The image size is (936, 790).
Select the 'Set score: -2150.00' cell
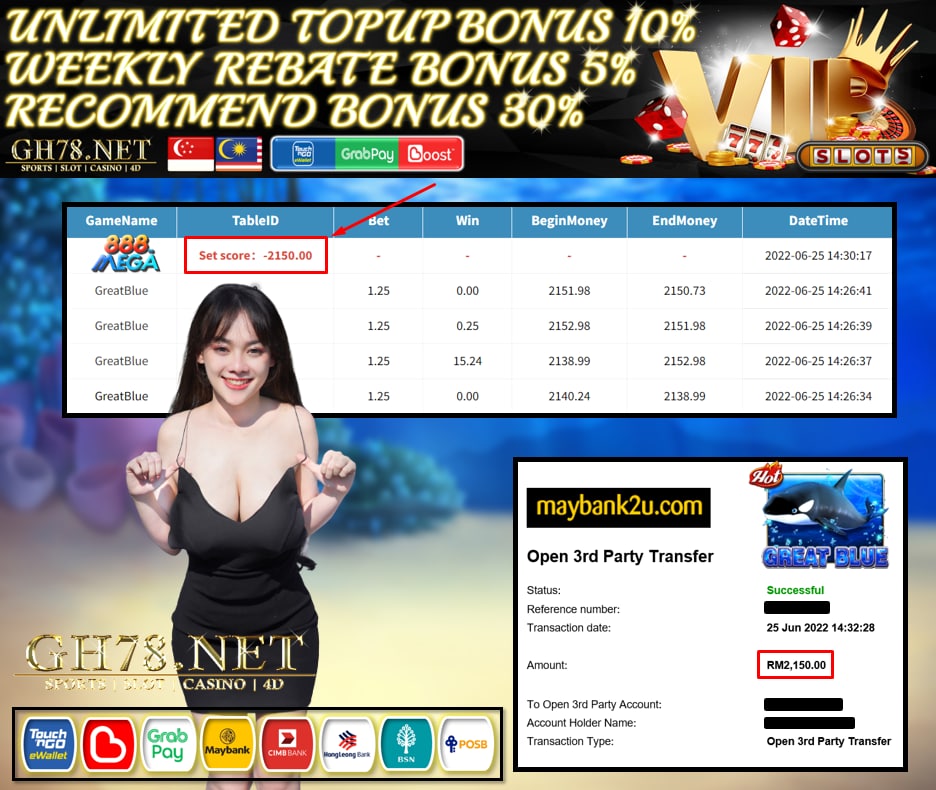point(255,256)
